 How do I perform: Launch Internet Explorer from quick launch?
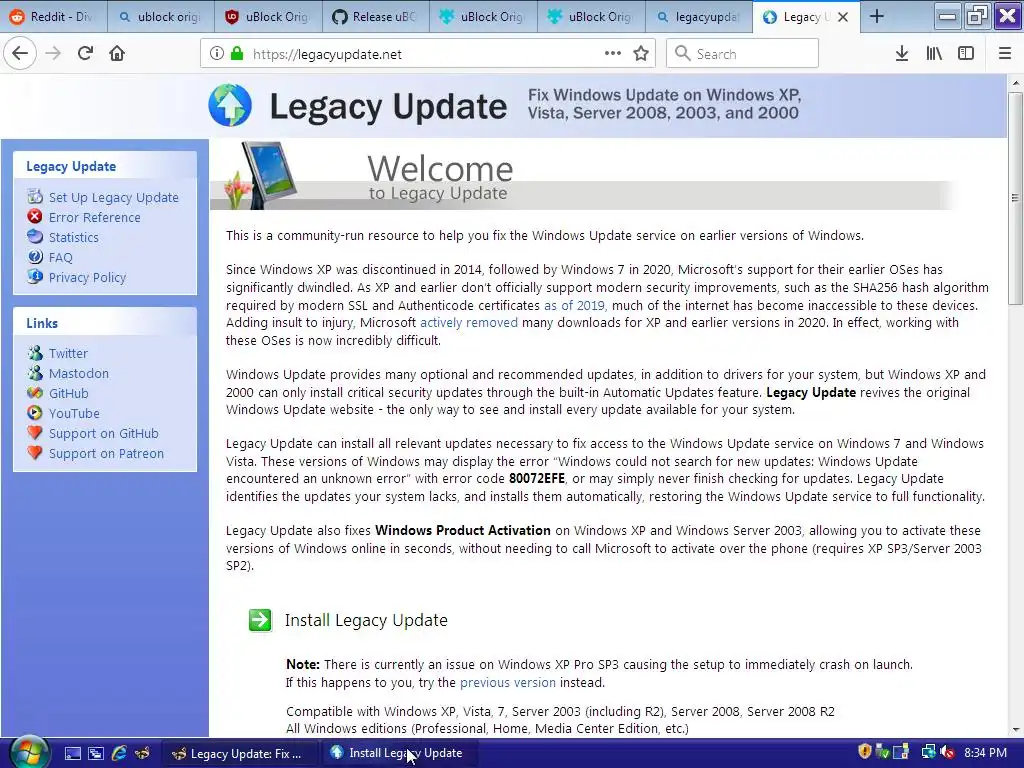tap(119, 754)
